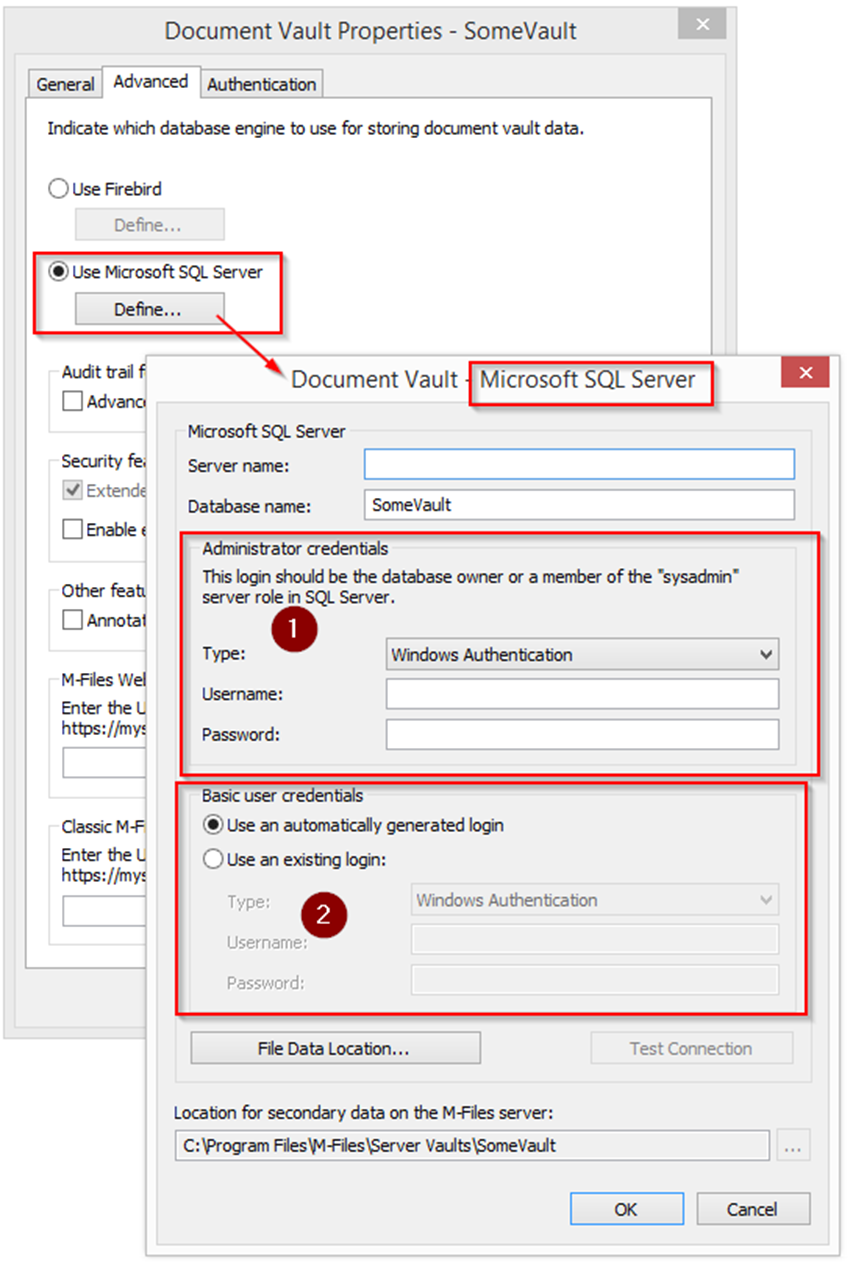The width and height of the screenshot is (853, 1272).
Task: Click the Administrator Password field
Action: [x=582, y=734]
